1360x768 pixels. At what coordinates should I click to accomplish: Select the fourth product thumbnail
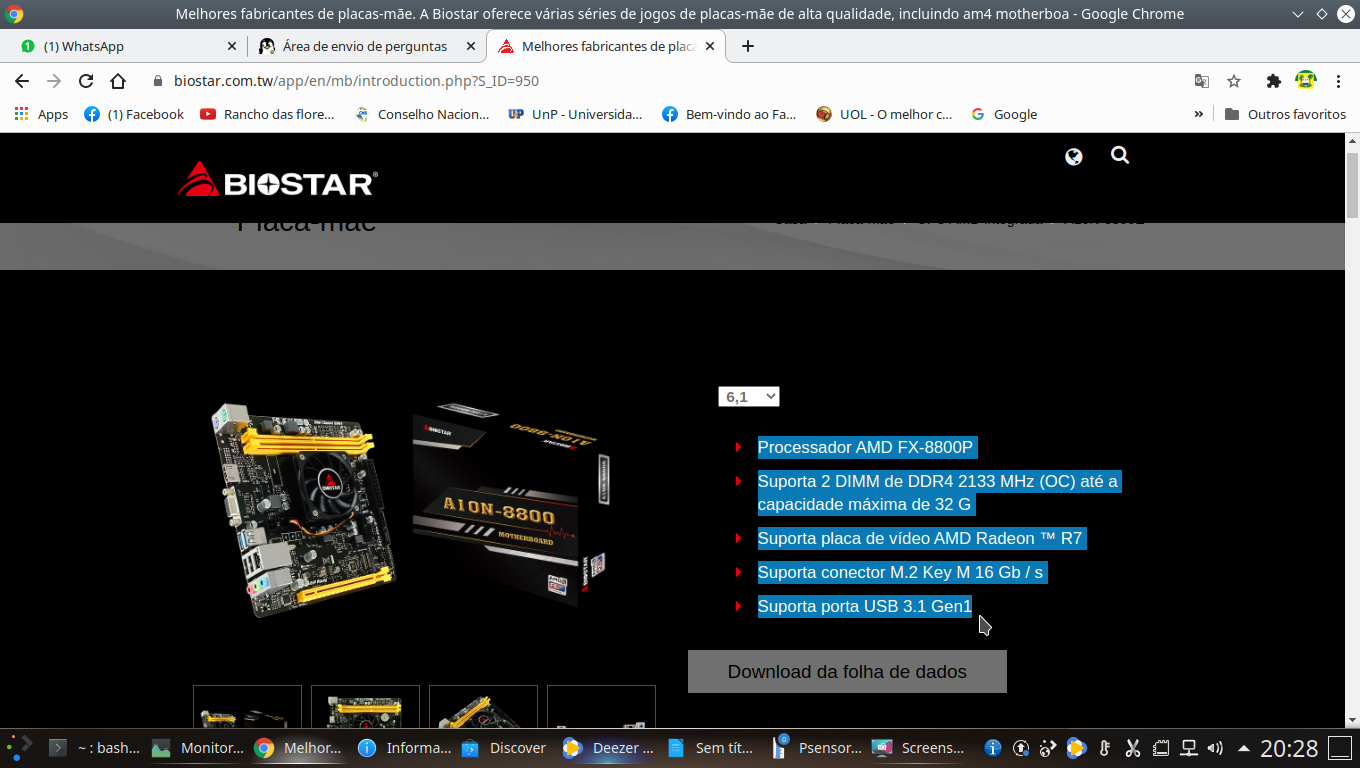click(x=601, y=706)
